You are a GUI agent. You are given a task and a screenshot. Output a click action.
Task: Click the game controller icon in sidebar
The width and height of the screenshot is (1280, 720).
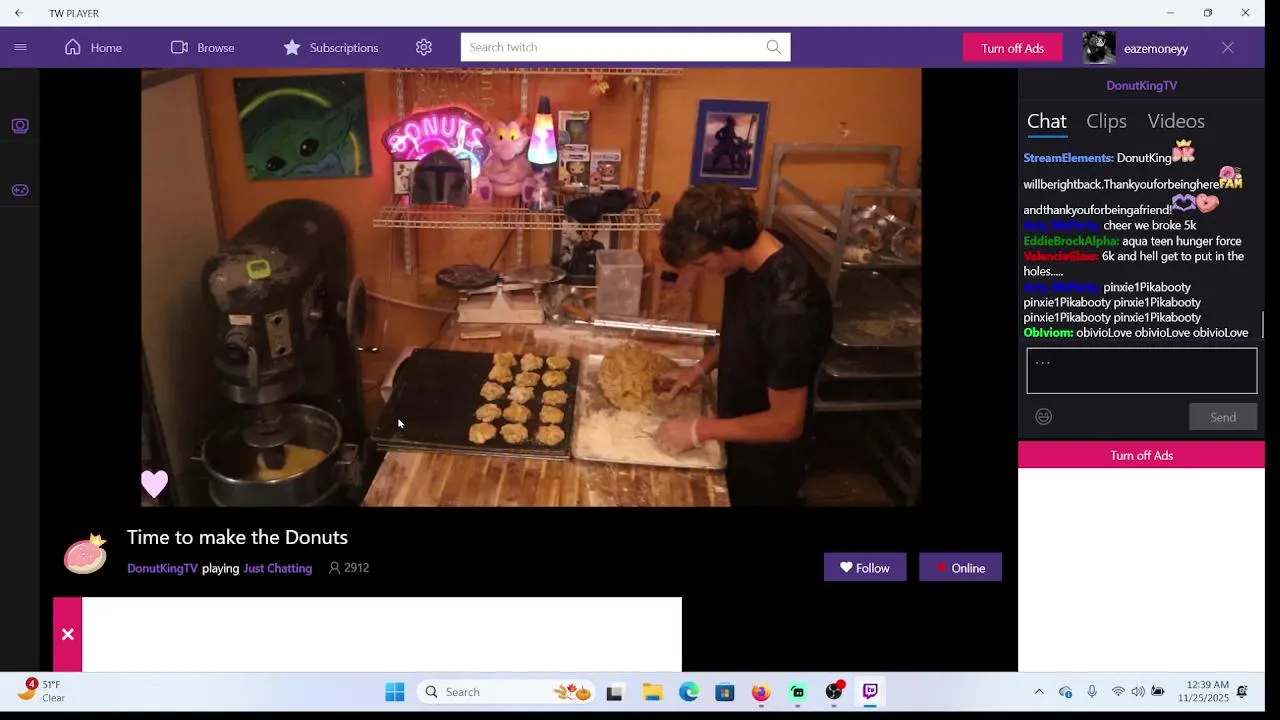click(20, 190)
